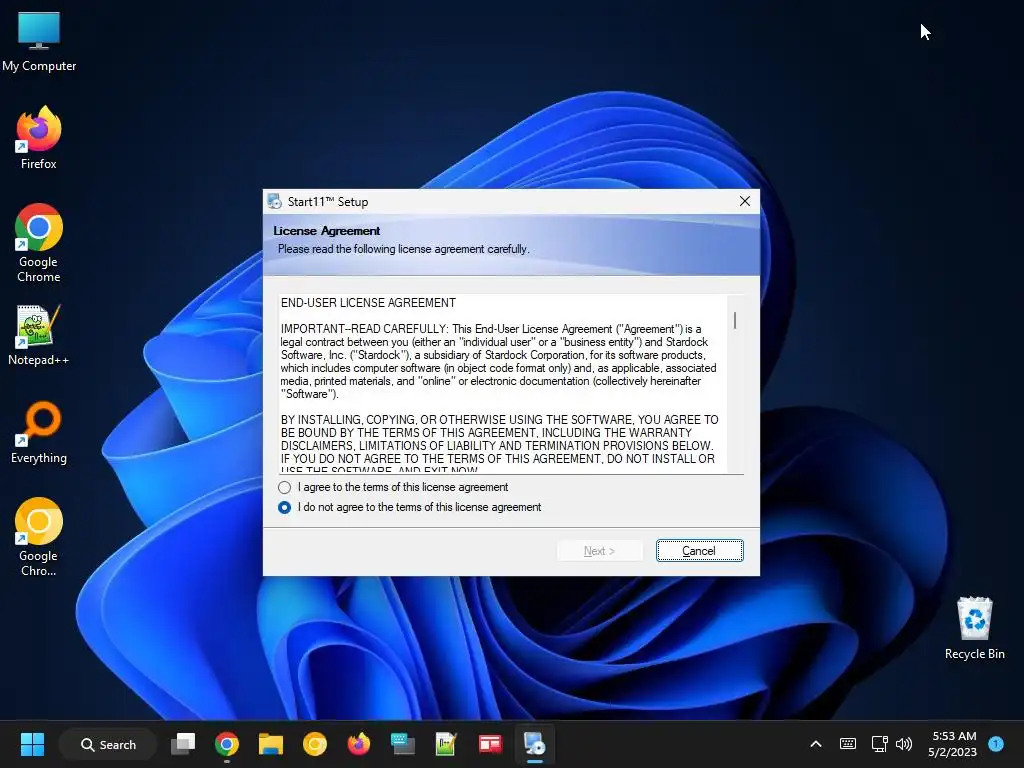Click END-USER LICENSE AGREEMENT heading text
This screenshot has width=1024, height=768.
[368, 303]
